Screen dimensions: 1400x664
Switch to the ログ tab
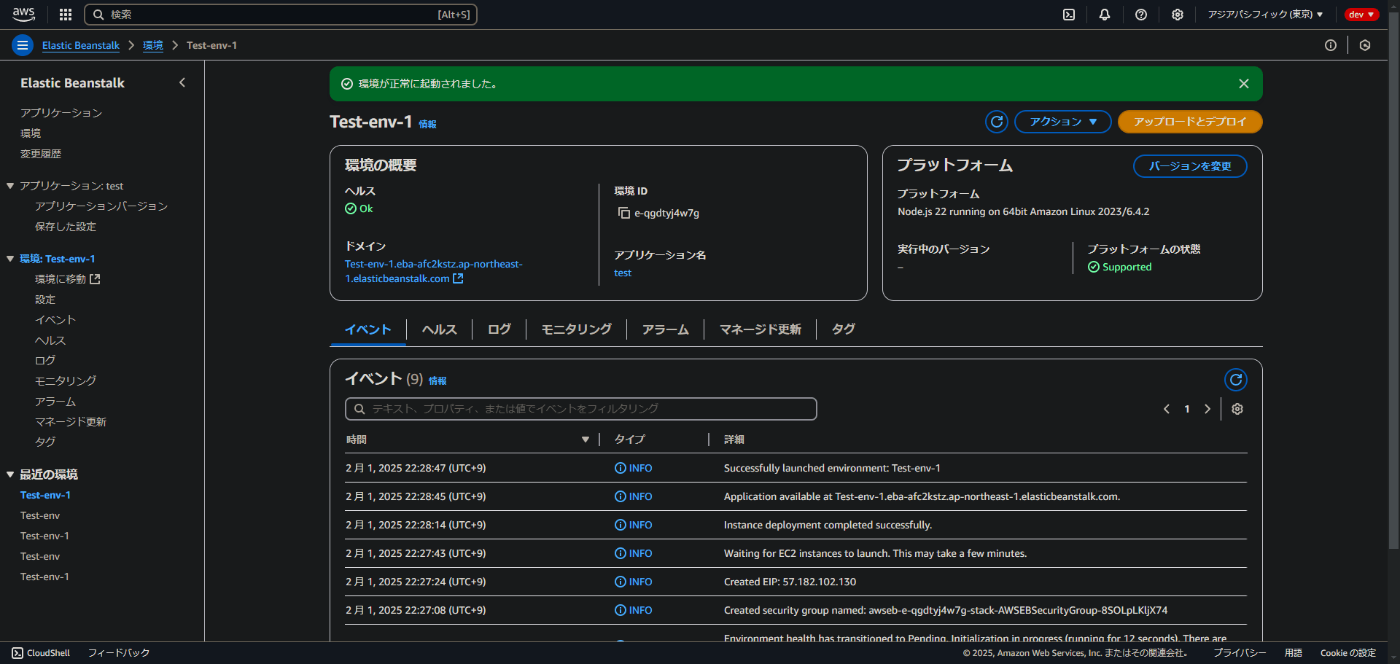point(499,329)
